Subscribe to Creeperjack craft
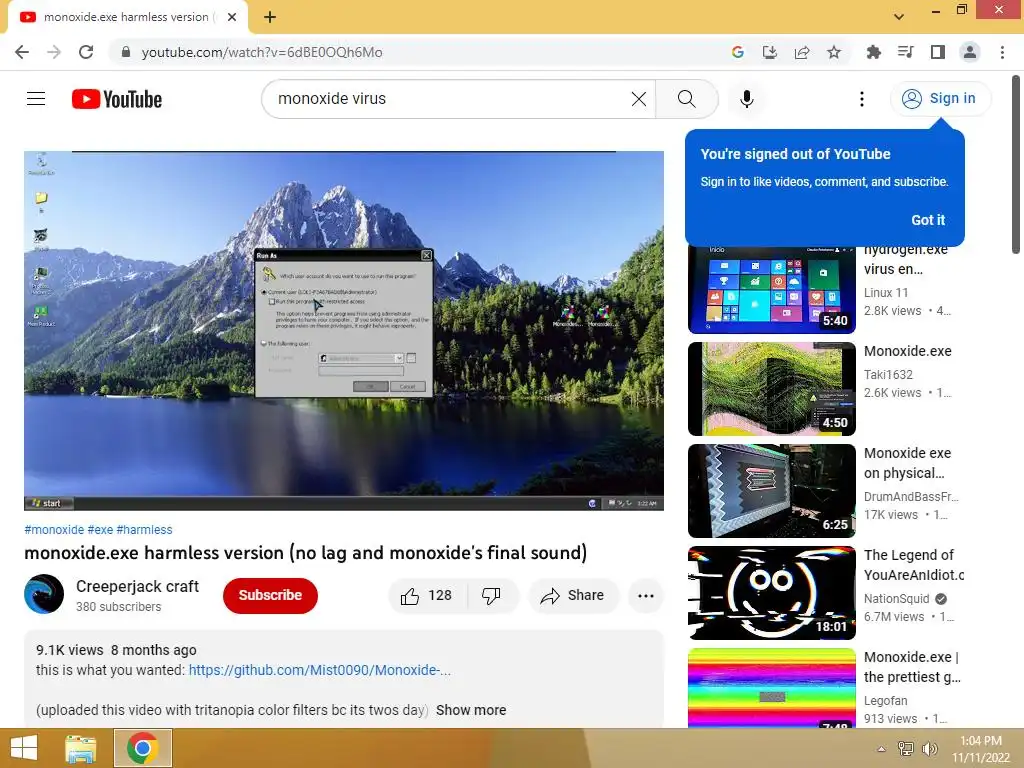Screen dimensions: 1024x768 pos(270,596)
